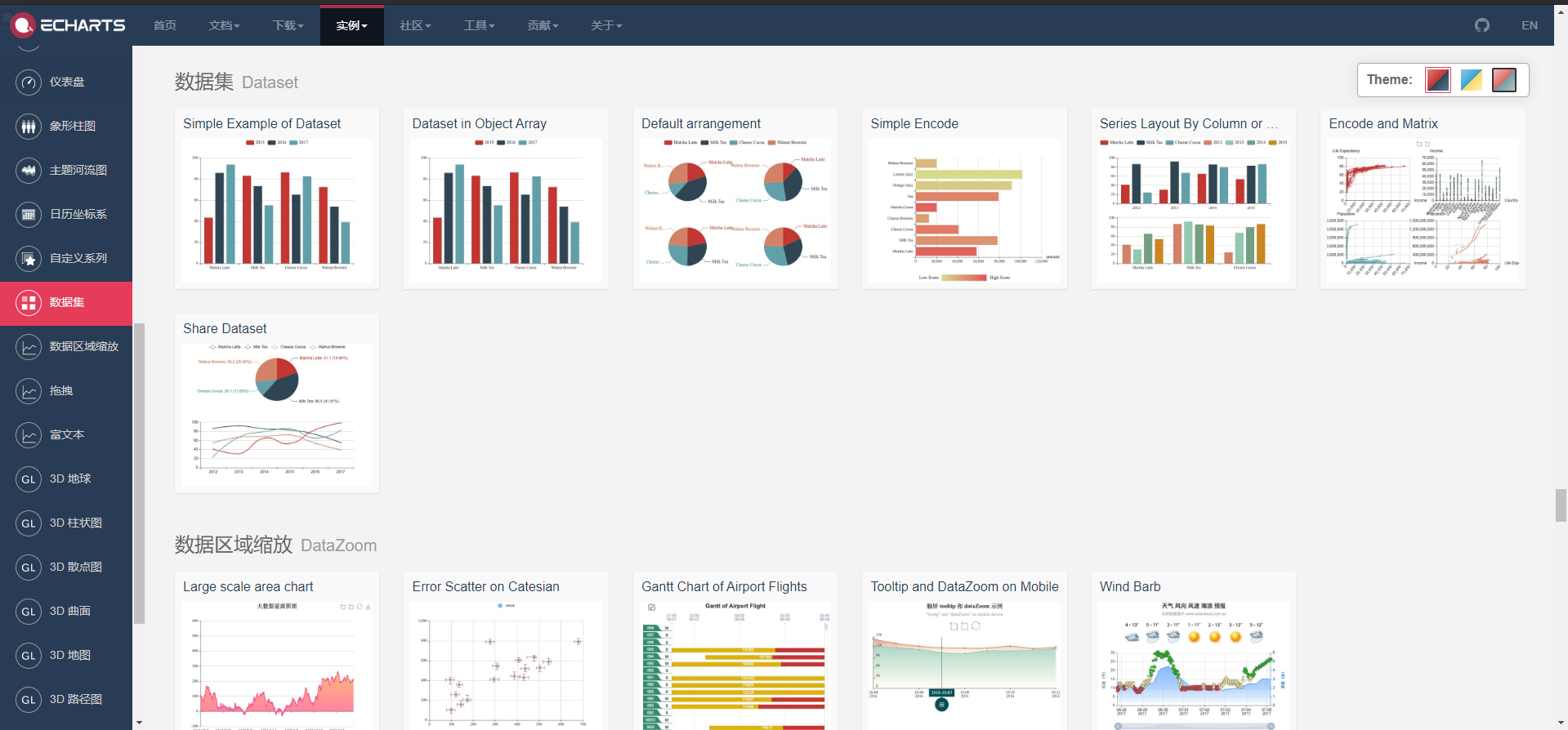Select the 主题河流图 theme river icon
The height and width of the screenshot is (730, 1568).
(x=29, y=170)
